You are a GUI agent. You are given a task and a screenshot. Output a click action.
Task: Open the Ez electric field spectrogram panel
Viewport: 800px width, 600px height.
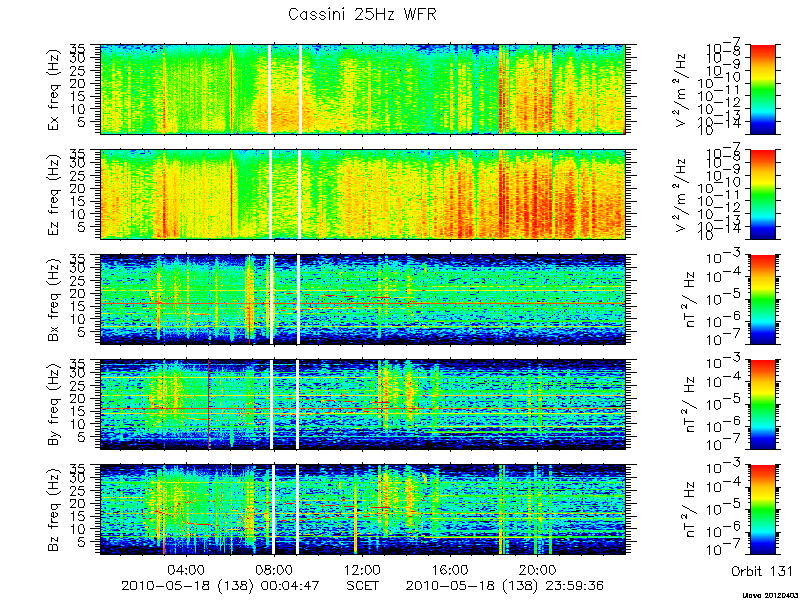363,194
